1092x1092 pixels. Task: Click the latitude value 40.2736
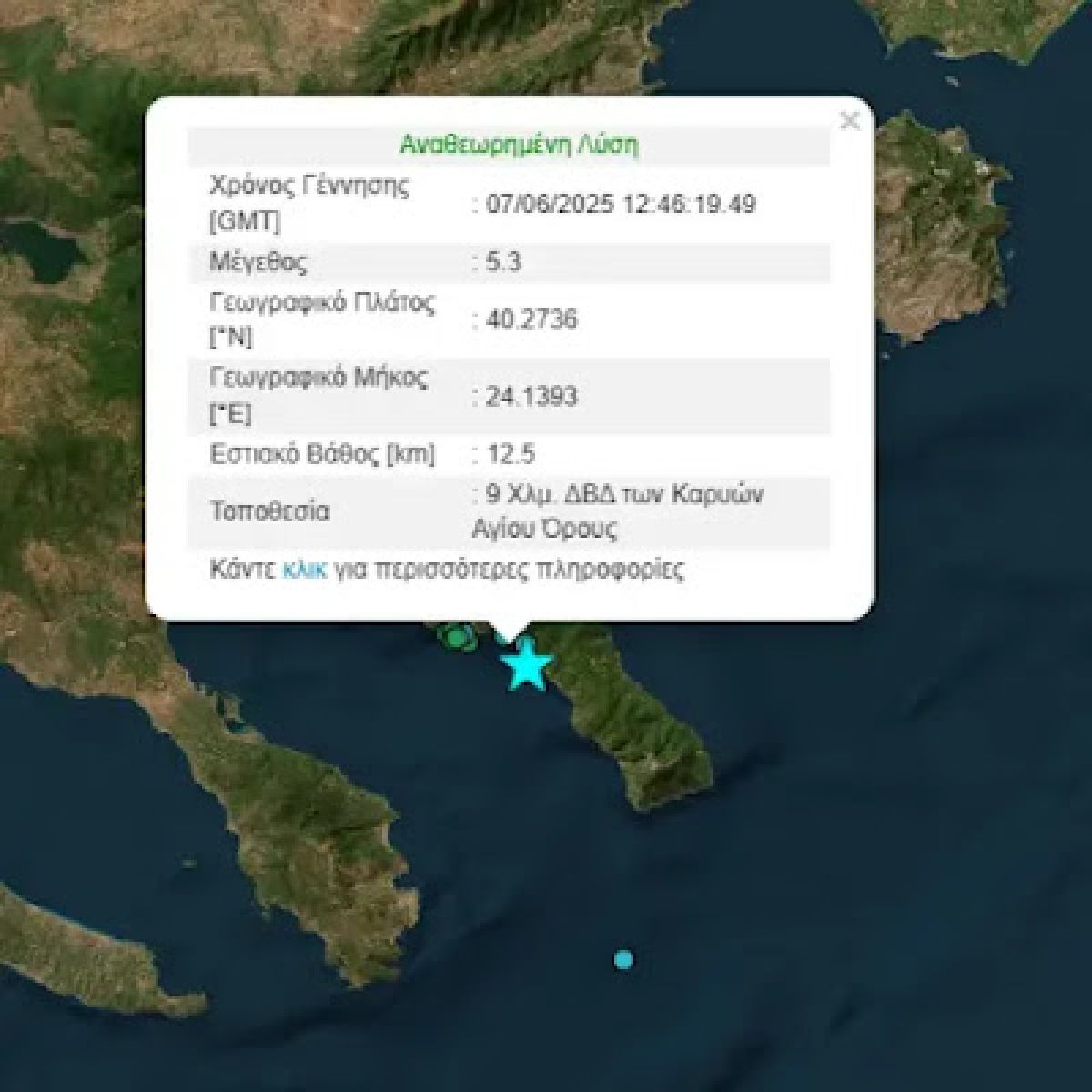532,319
